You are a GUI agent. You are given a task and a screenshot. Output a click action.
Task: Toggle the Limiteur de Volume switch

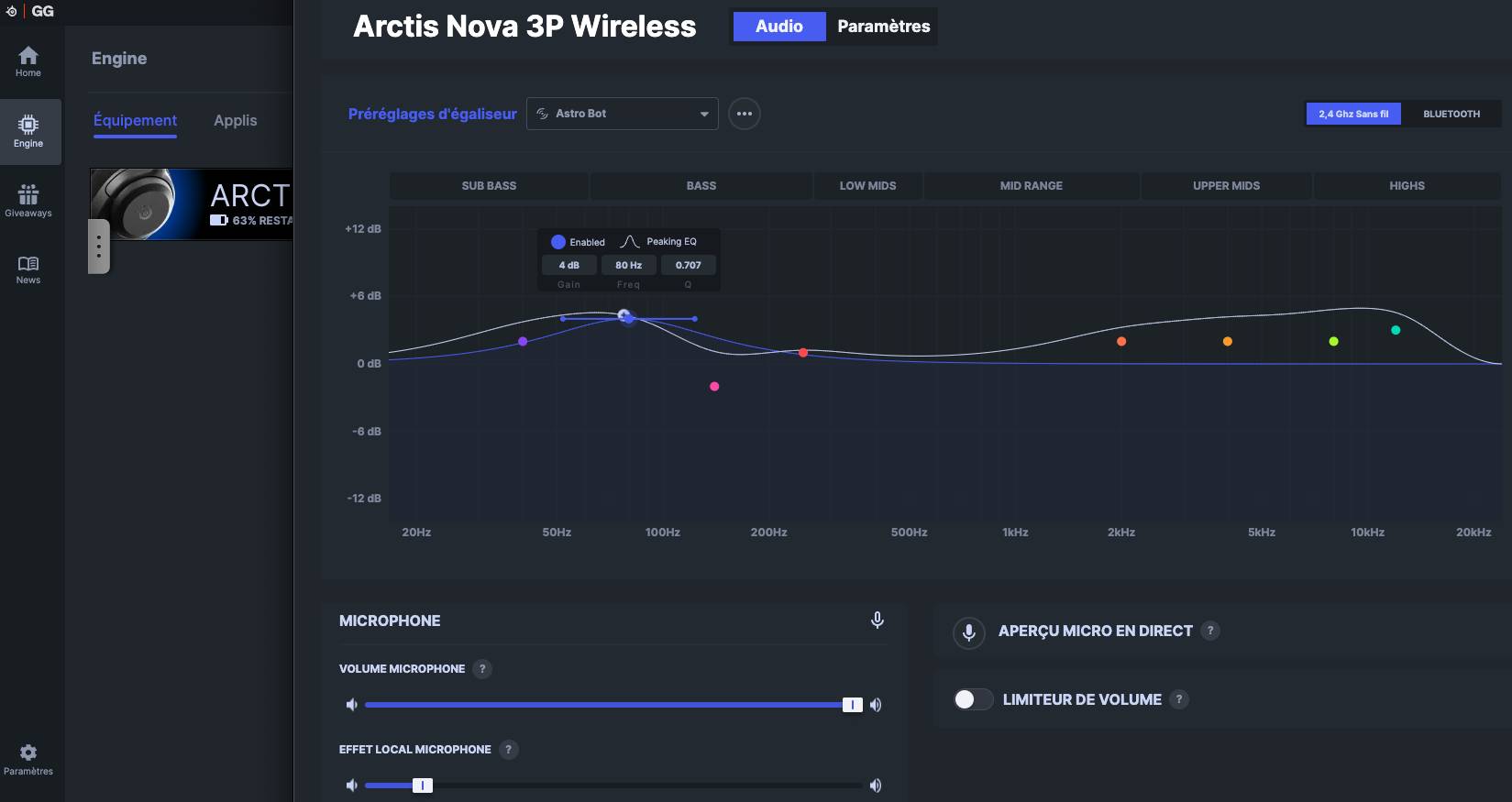tap(973, 699)
